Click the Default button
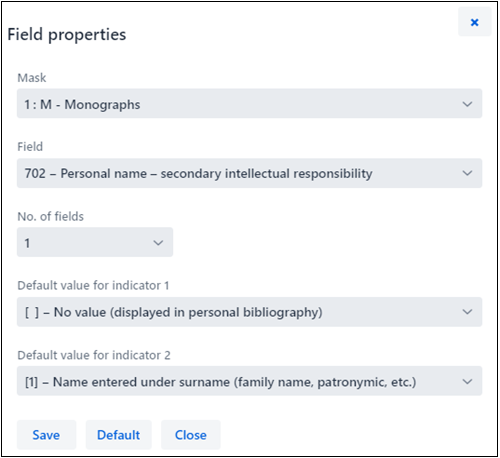Viewport: 500px width, 458px height. 119,435
